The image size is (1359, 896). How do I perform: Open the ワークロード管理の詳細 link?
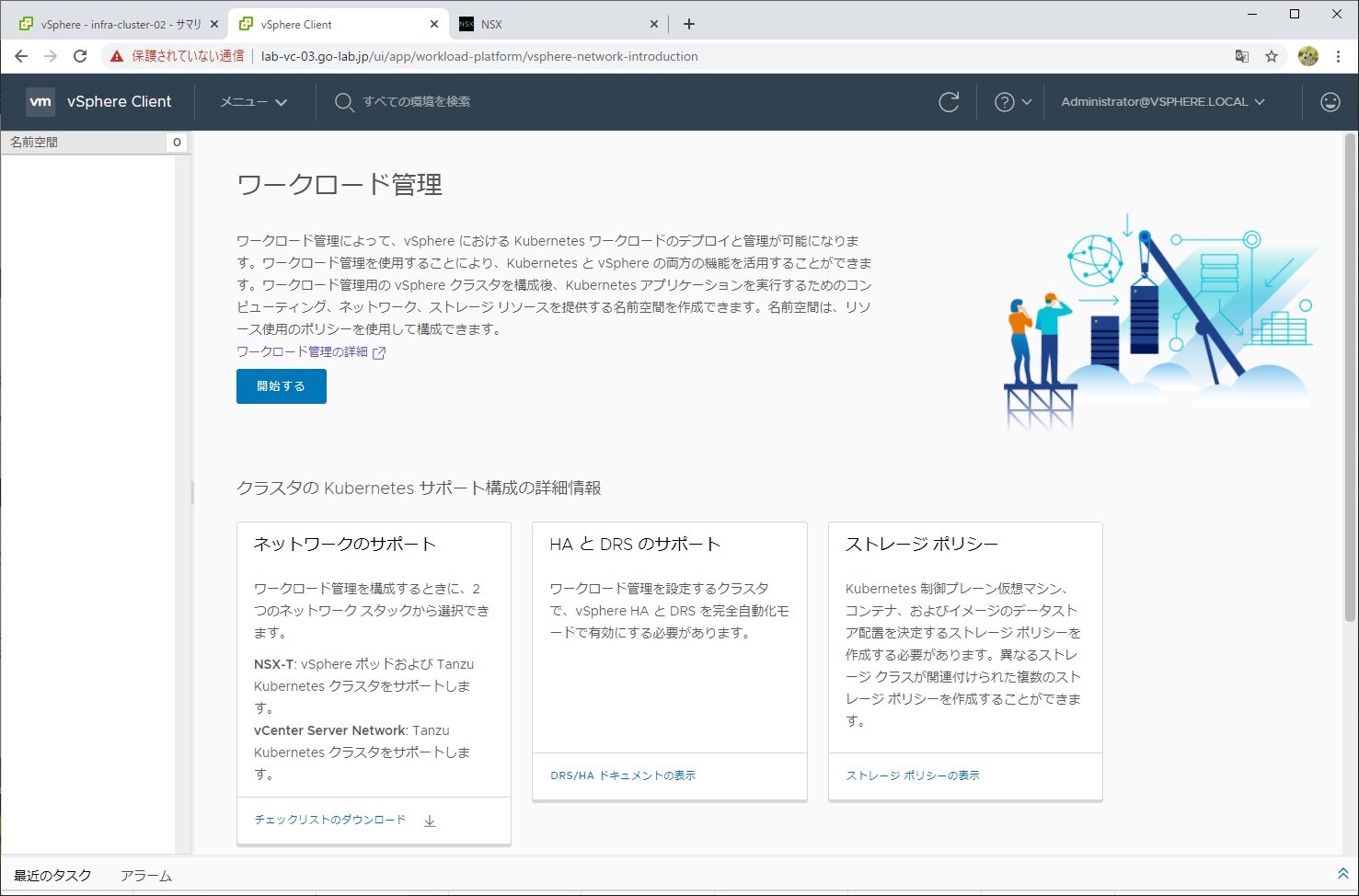302,352
